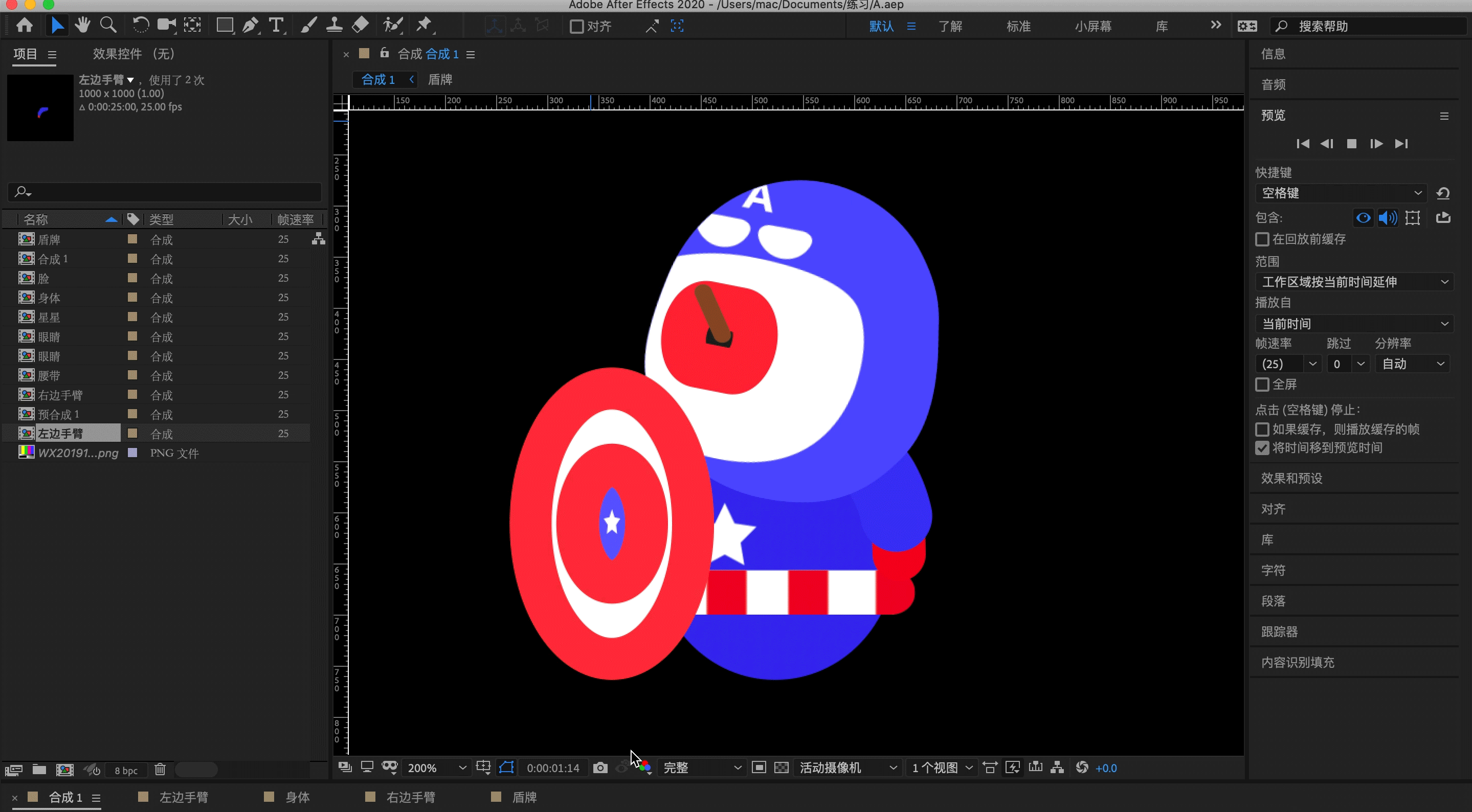Screen dimensions: 1472x812
Task: Select the Puppet Pin tool
Action: [x=424, y=26]
